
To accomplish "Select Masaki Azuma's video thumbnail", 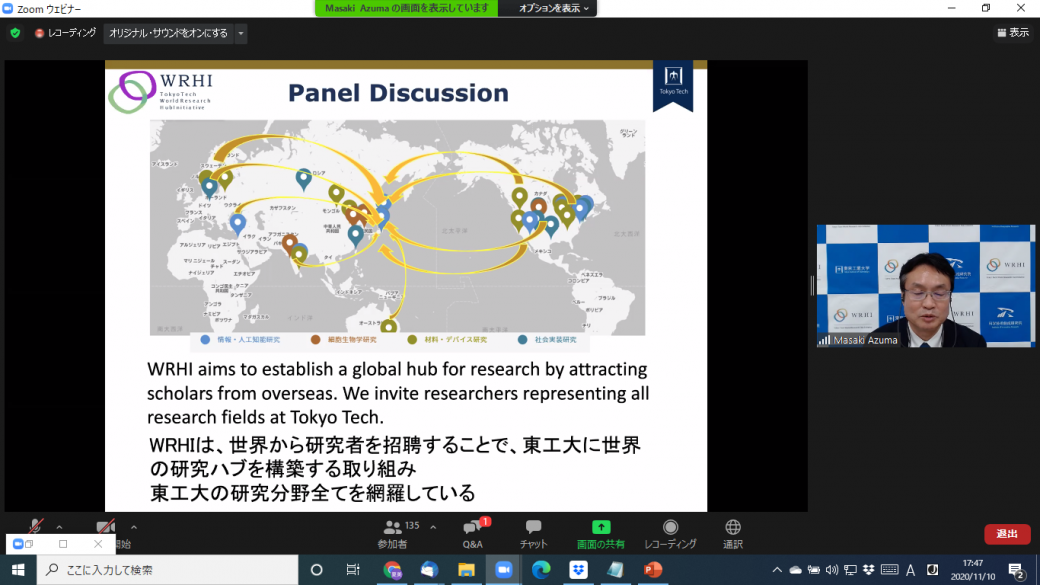I will [926, 286].
